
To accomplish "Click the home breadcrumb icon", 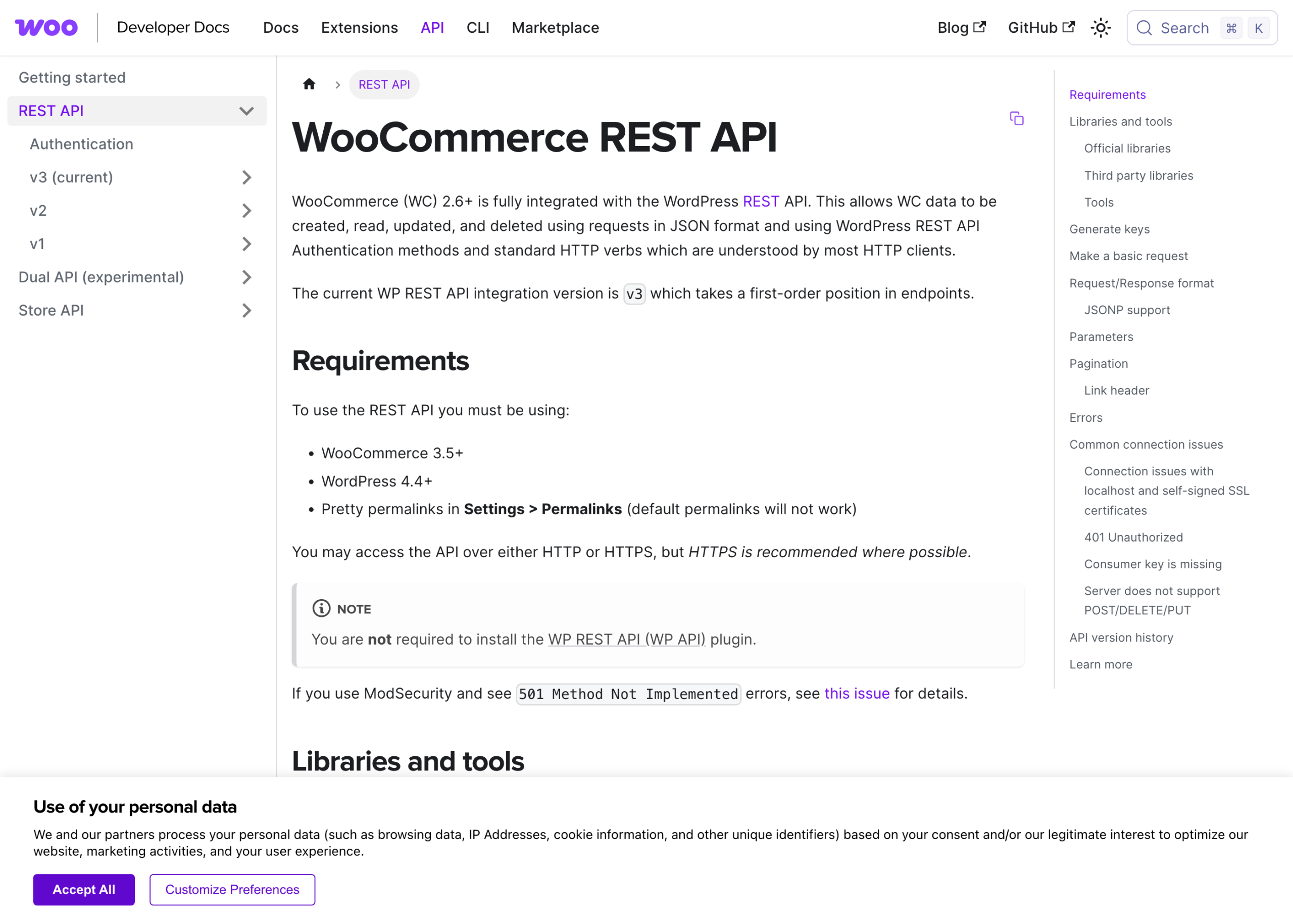I will (309, 84).
